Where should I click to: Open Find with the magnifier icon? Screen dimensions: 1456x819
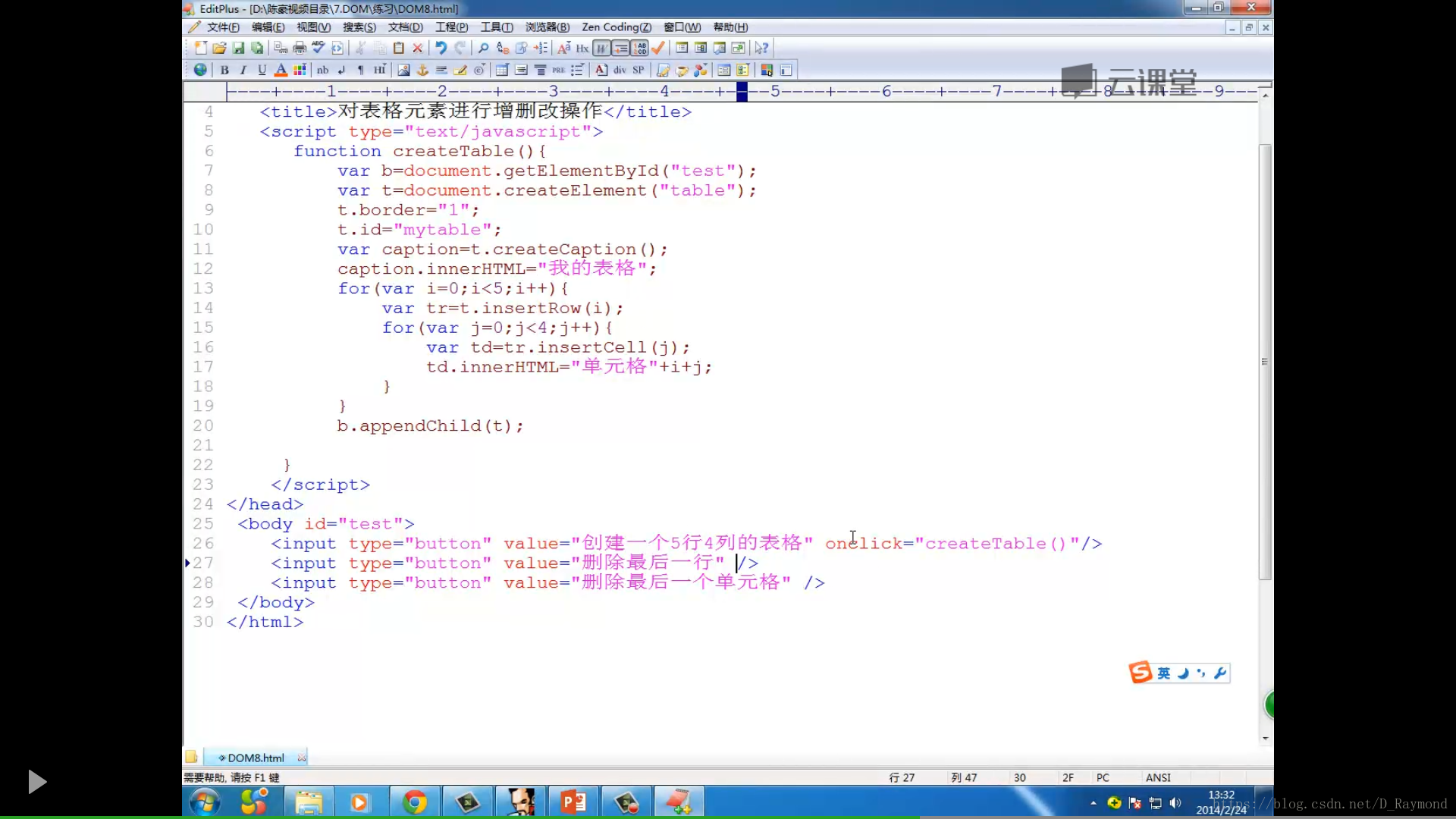coord(483,48)
